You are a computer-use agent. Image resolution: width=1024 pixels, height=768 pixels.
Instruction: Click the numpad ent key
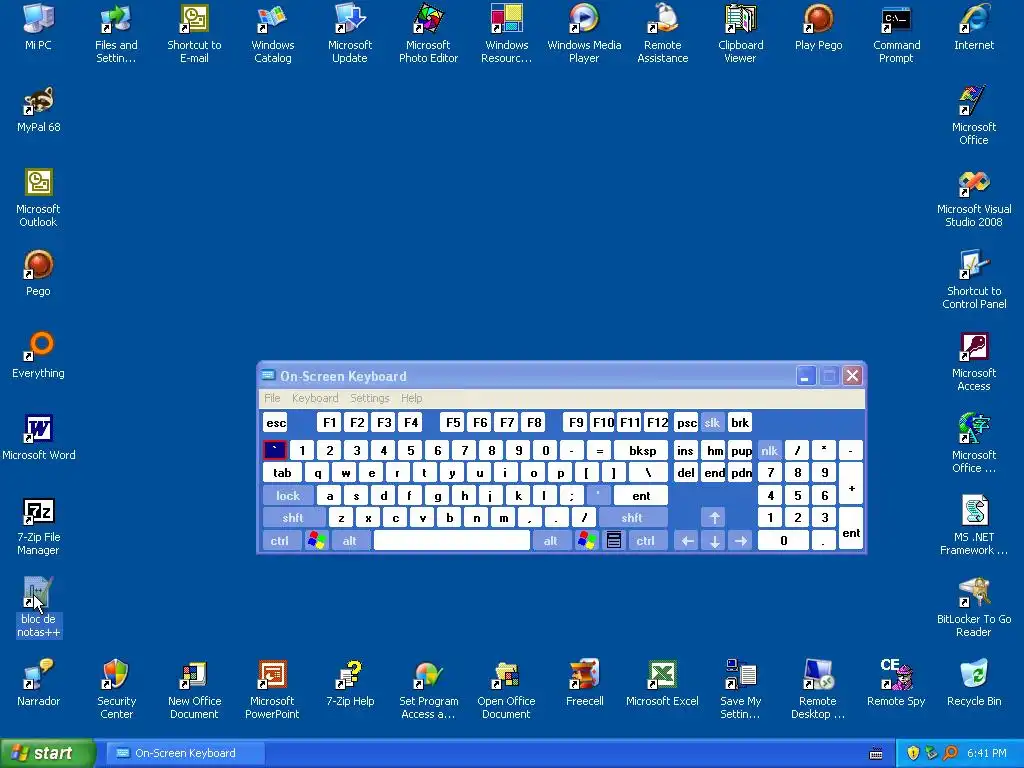(x=851, y=529)
